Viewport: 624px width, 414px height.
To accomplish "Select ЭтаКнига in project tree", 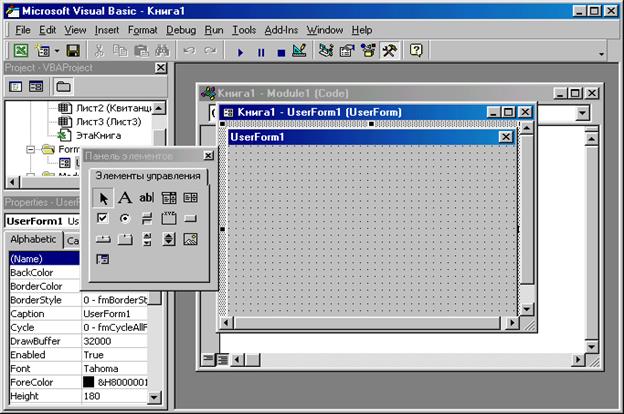I will pyautogui.click(x=98, y=135).
